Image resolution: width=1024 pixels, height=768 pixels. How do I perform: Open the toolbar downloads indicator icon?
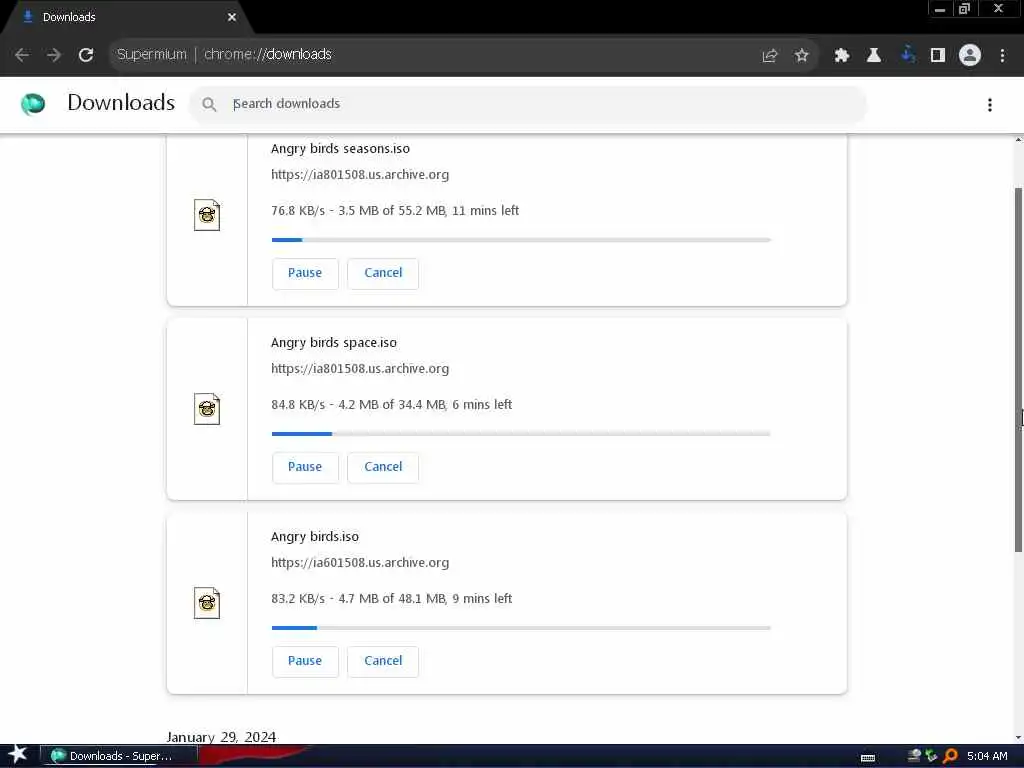tap(908, 55)
